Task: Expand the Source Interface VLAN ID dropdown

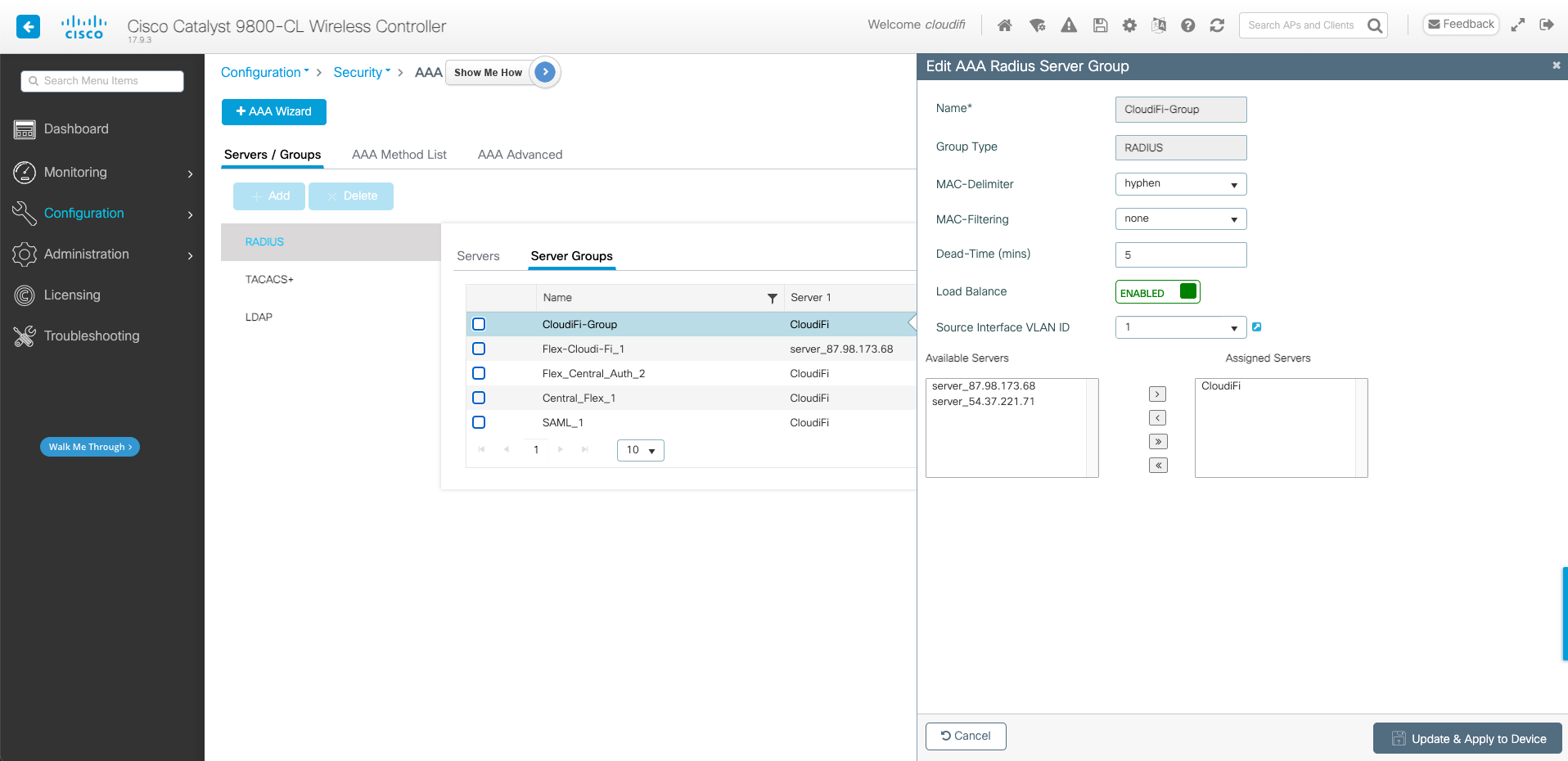Action: tap(1180, 327)
